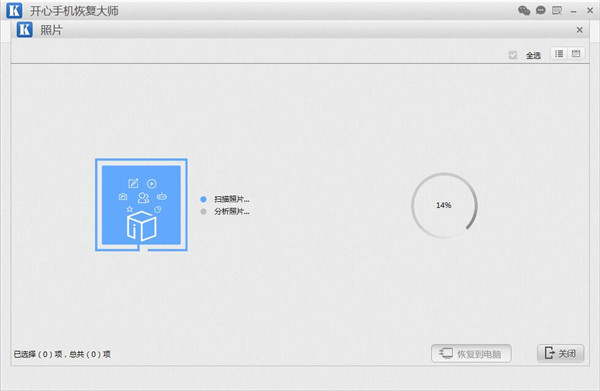Click the 14% circular progress indicator
This screenshot has height=391, width=600.
(444, 205)
